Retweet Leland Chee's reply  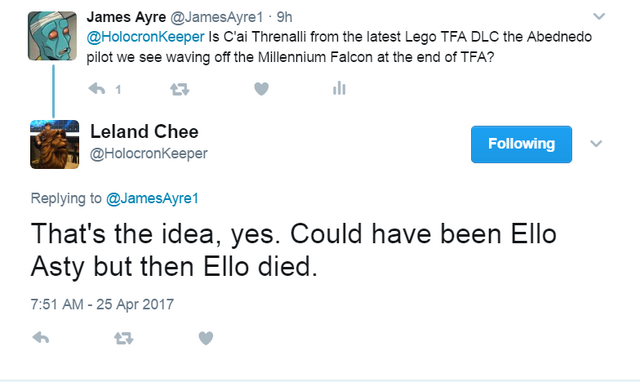click(123, 338)
